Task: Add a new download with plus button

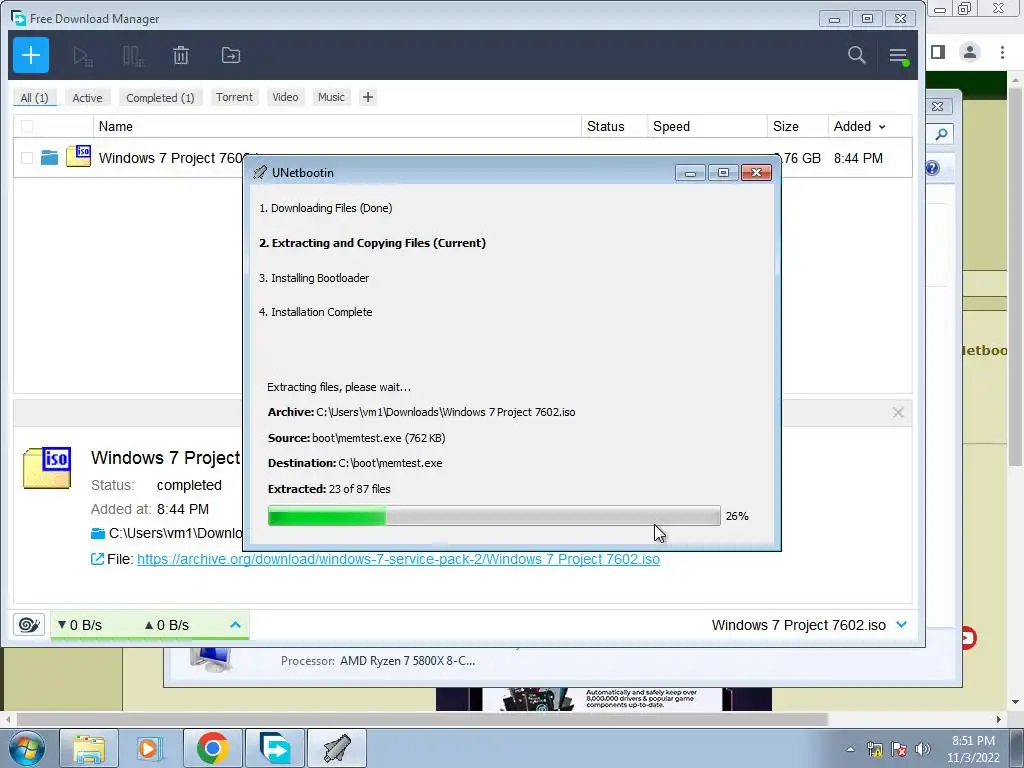Action: [31, 56]
